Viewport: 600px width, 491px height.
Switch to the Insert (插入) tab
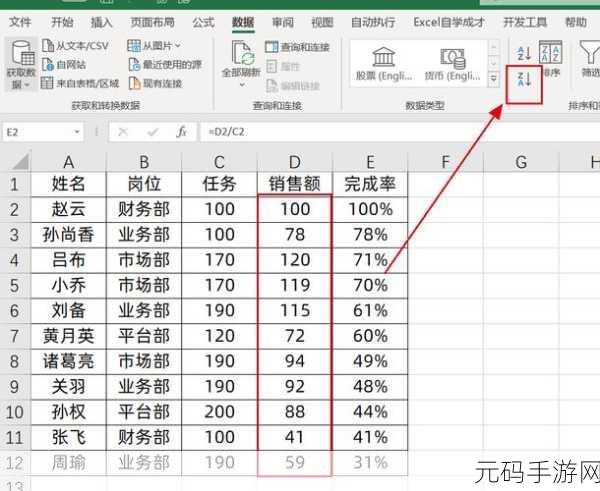[x=101, y=22]
